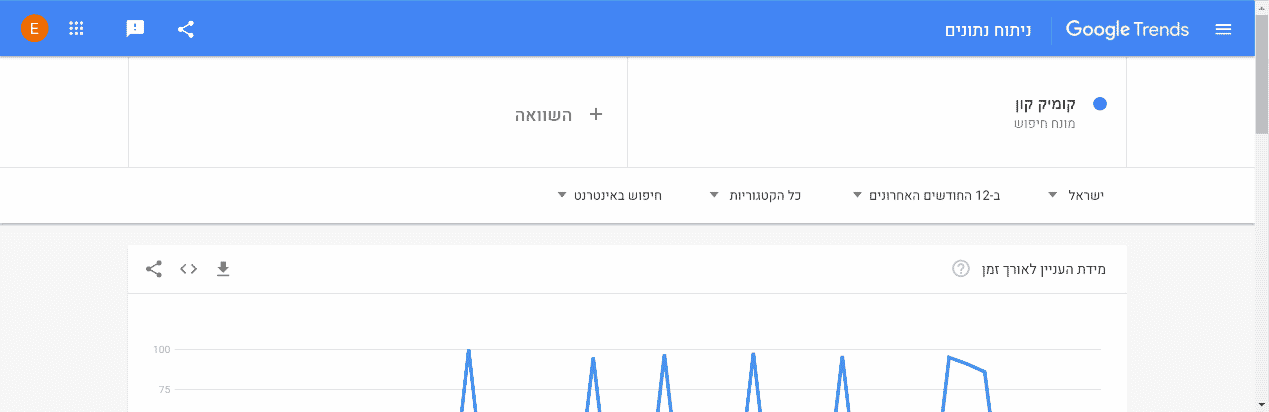Open the hamburger main menu
Viewport: 1269px width, 412px height.
pos(1223,29)
